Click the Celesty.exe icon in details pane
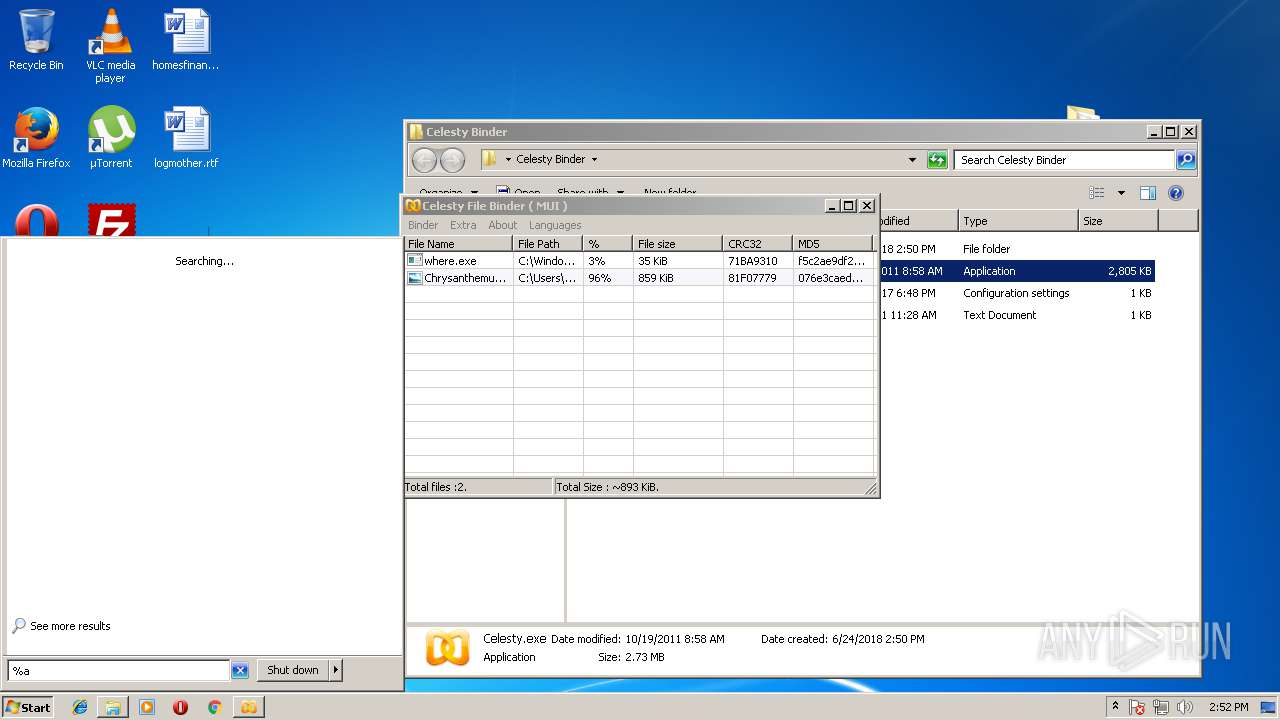1280x720 pixels. click(447, 647)
